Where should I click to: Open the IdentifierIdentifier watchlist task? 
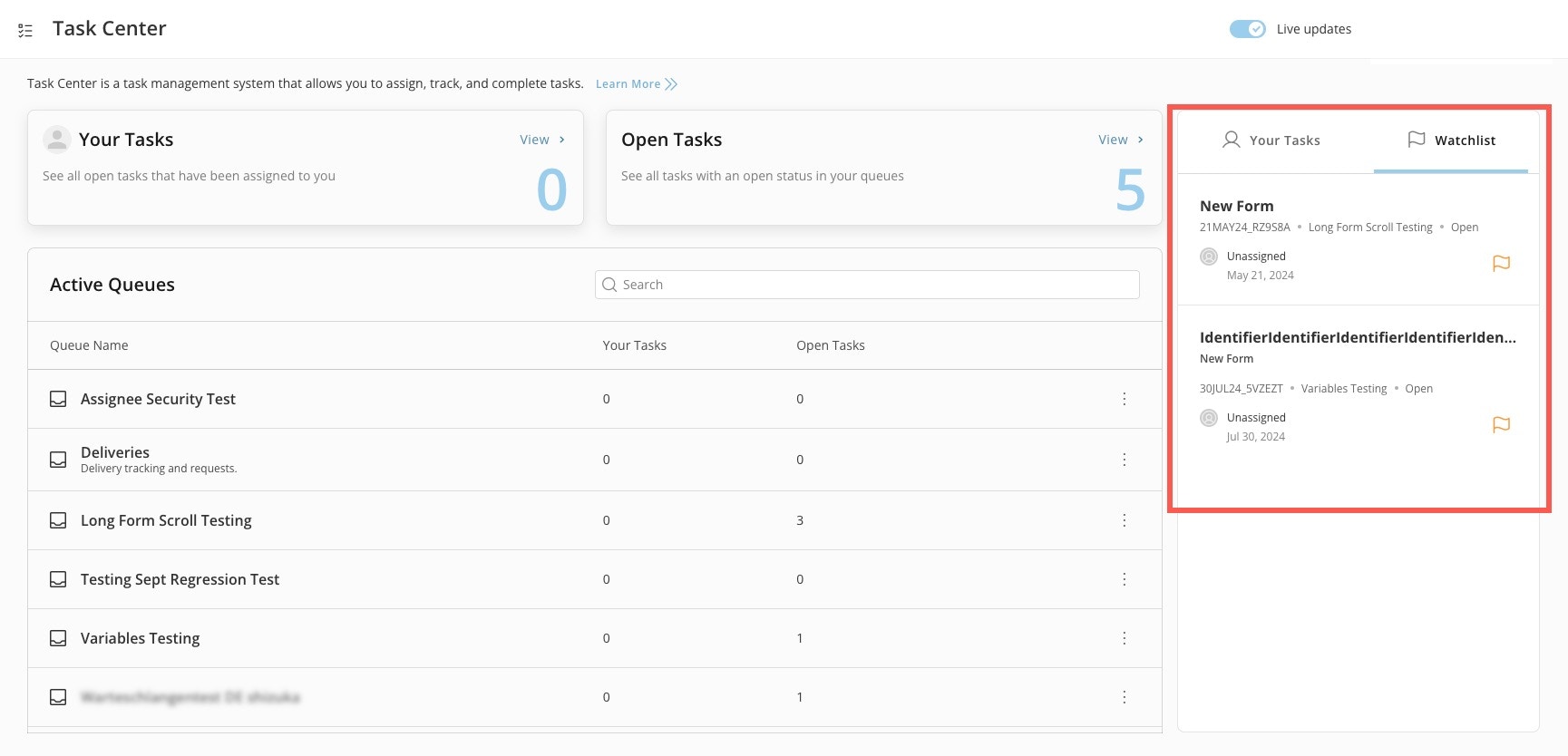pyautogui.click(x=1358, y=337)
